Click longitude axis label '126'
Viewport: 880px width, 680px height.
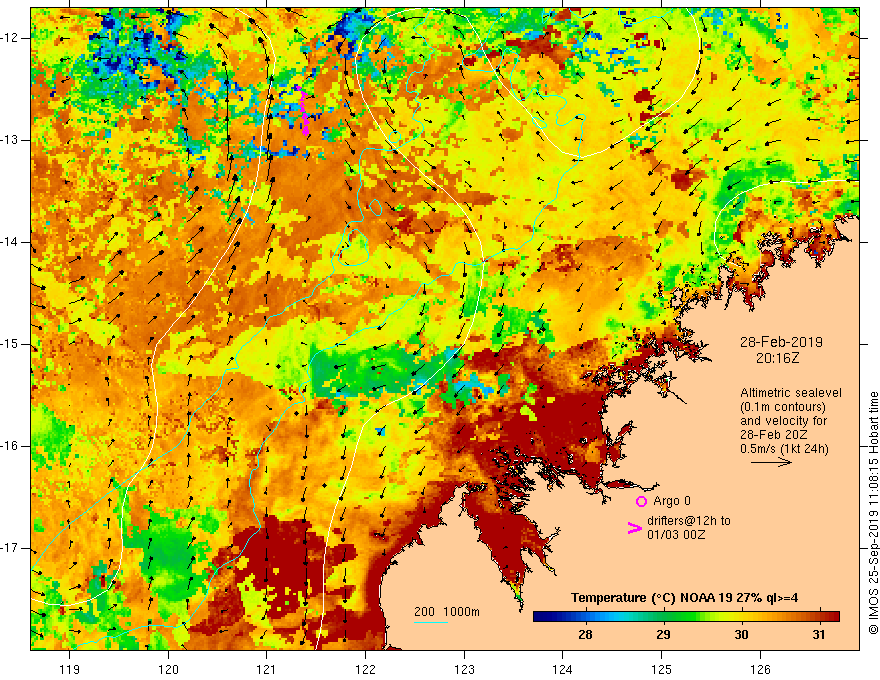[760, 669]
